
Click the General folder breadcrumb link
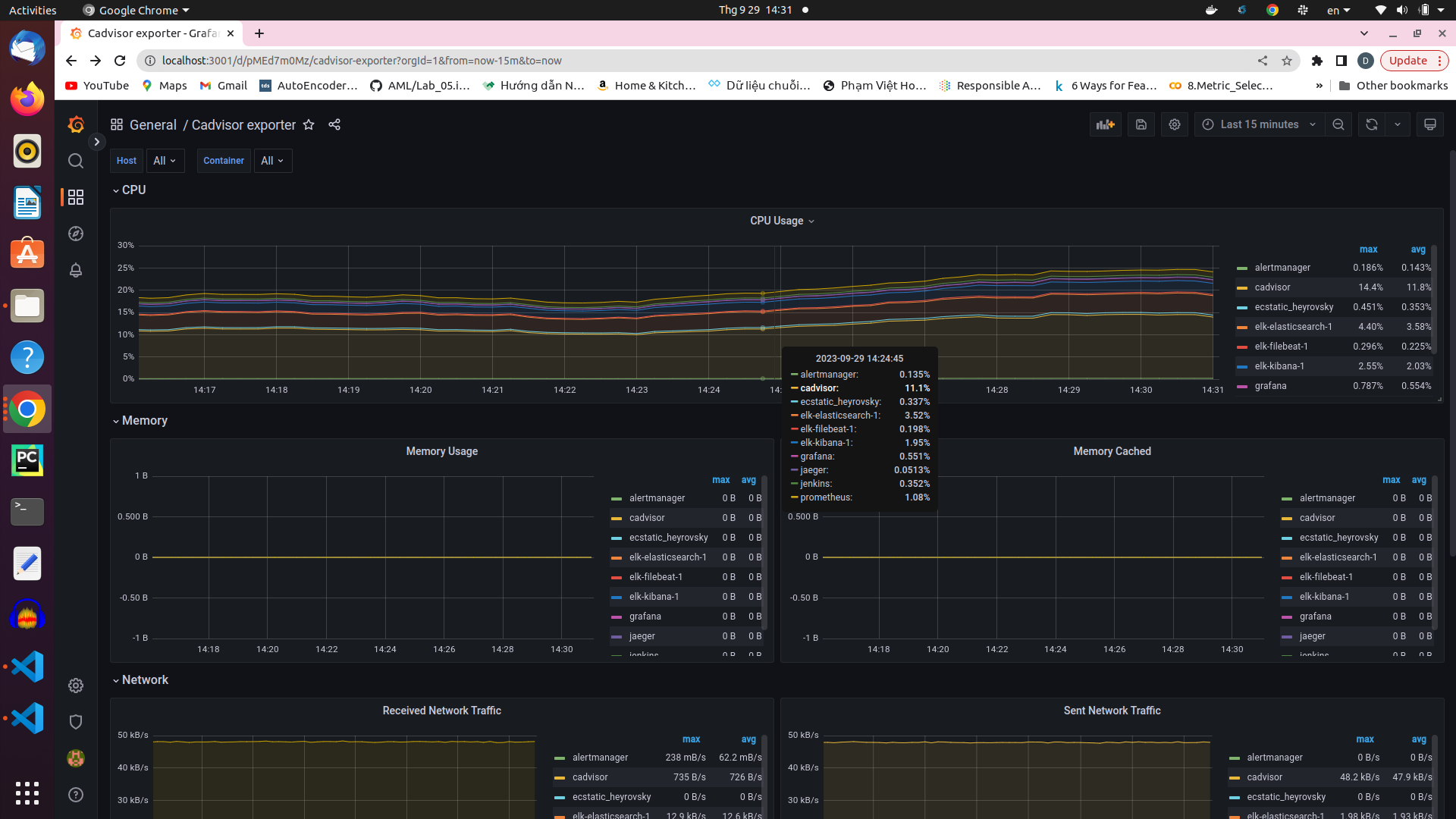(x=152, y=125)
